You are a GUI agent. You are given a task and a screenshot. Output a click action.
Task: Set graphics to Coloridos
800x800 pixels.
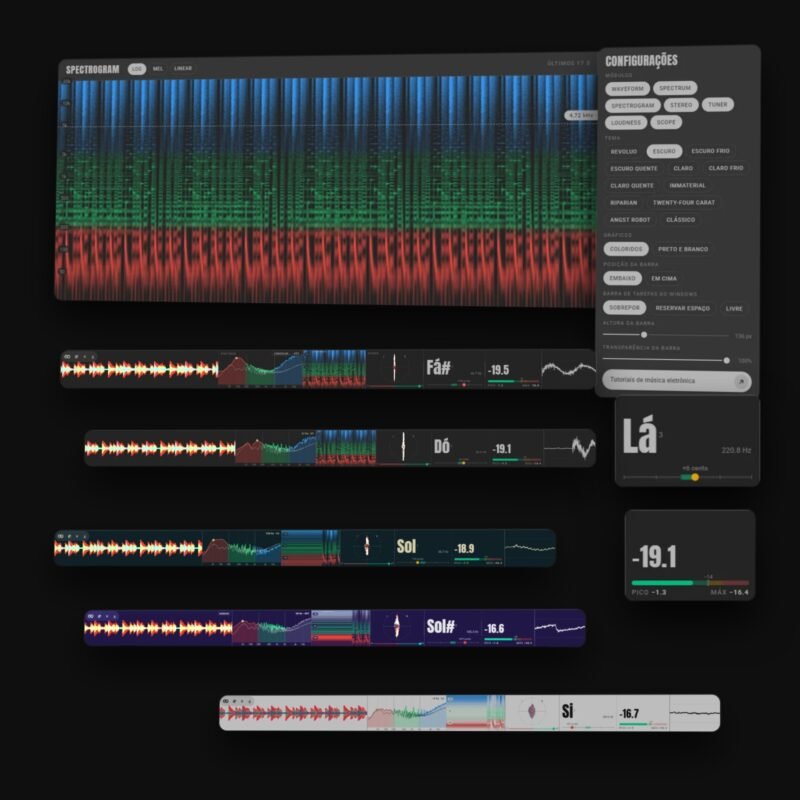click(626, 249)
